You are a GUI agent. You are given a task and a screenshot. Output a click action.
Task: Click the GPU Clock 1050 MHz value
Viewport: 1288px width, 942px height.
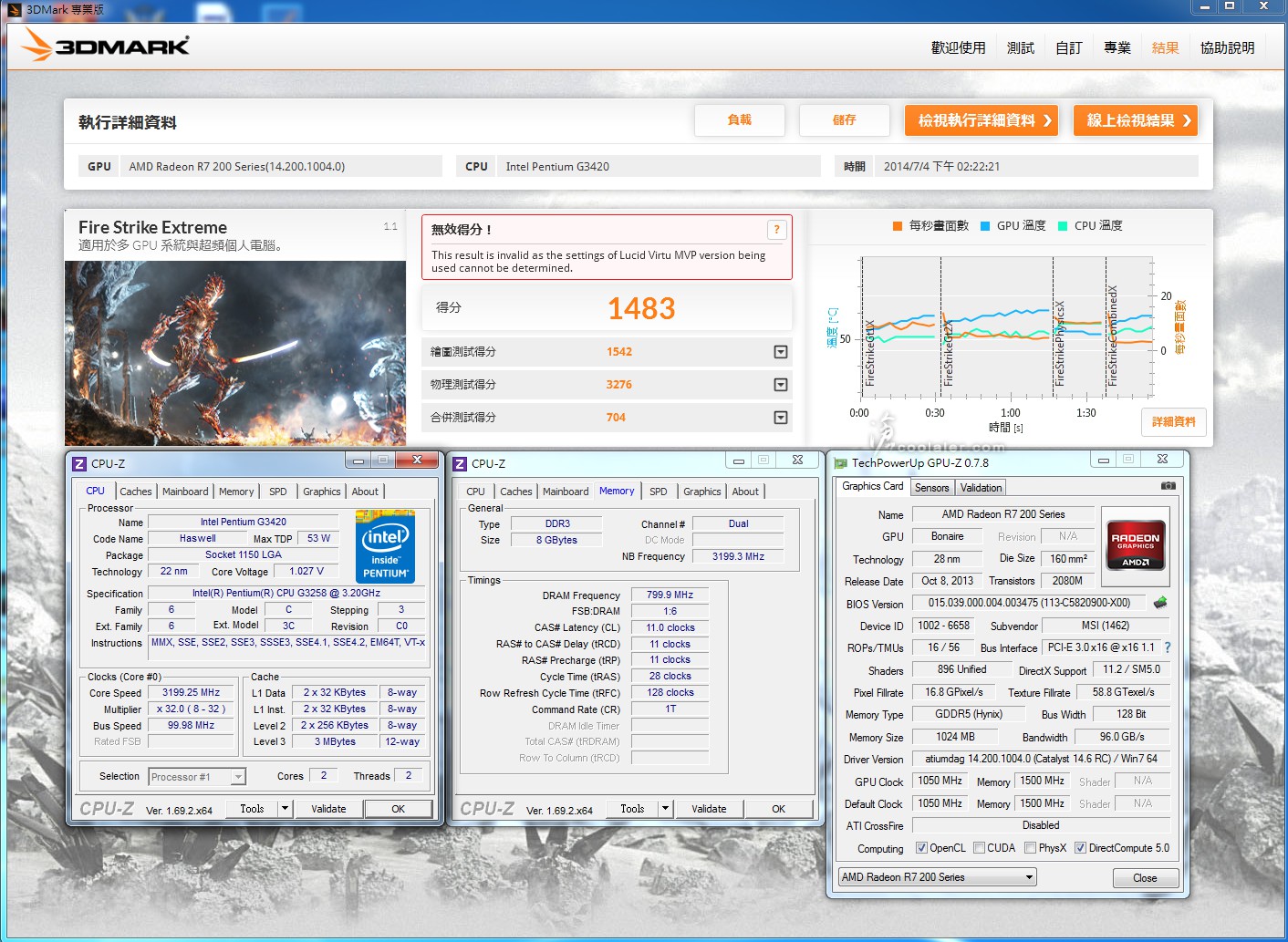940,781
